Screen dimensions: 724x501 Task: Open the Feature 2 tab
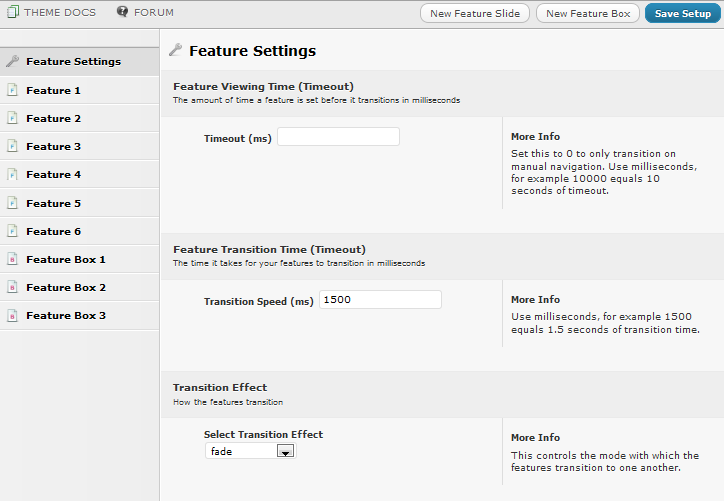79,118
